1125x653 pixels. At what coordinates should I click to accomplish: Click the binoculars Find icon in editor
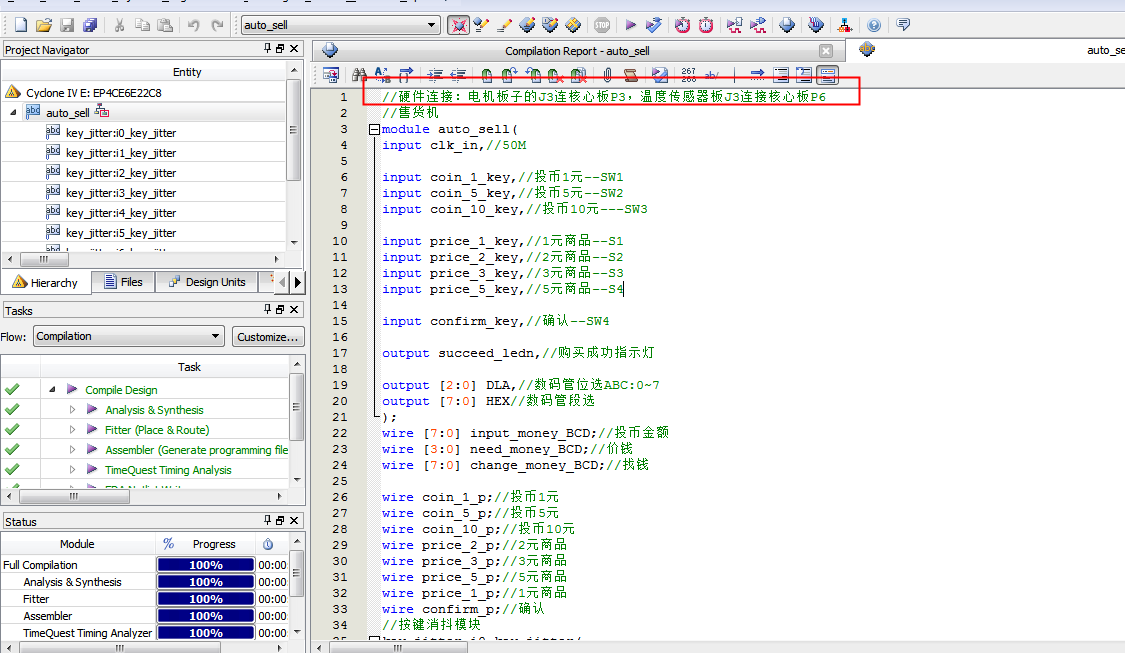pos(359,74)
